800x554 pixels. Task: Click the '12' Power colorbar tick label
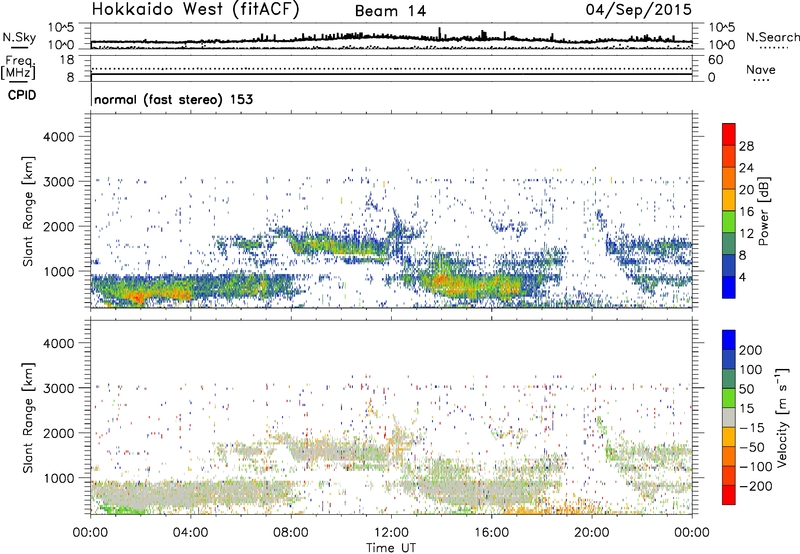pyautogui.click(x=746, y=233)
